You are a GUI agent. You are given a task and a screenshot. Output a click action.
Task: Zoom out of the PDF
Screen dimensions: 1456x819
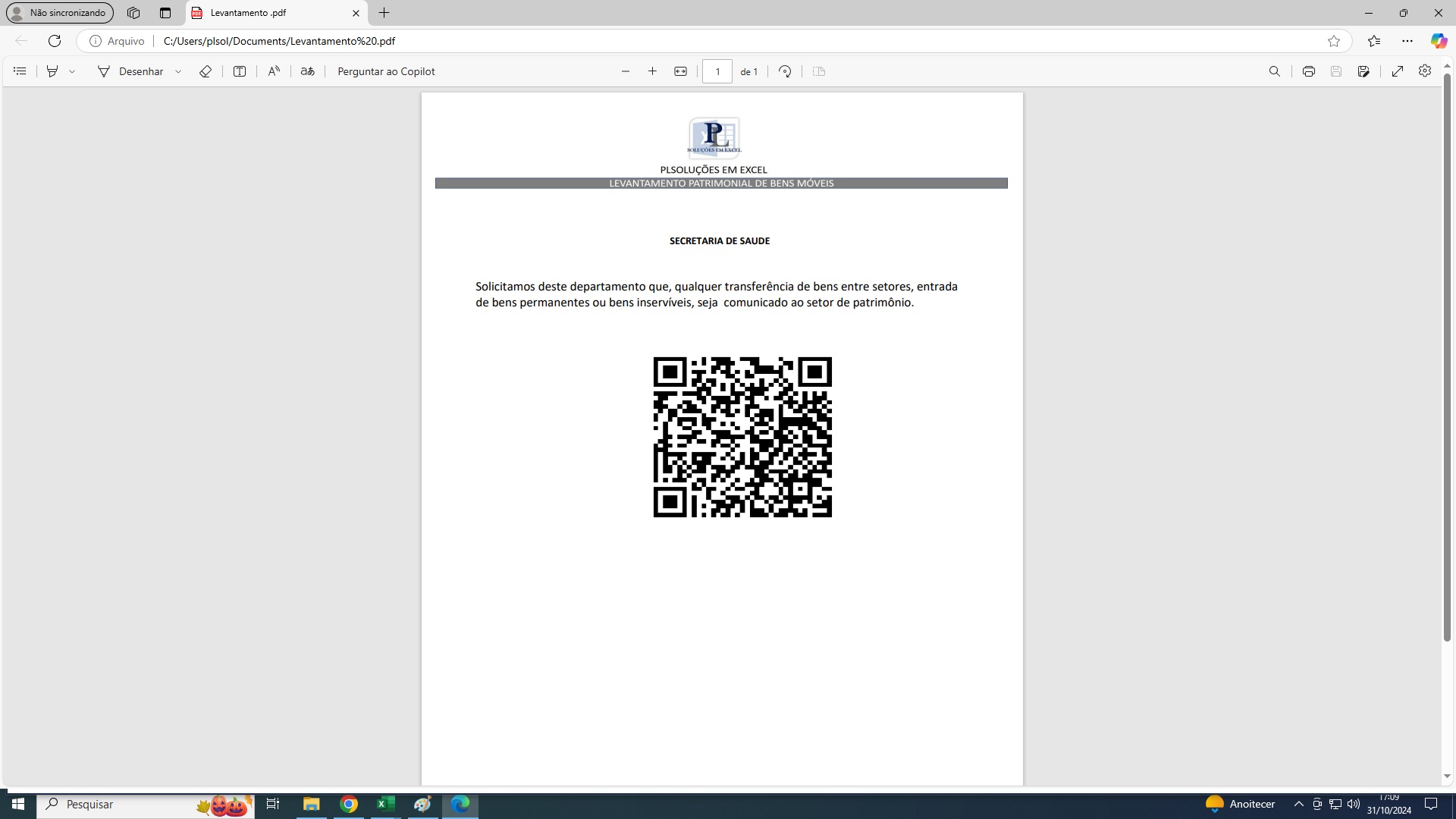coord(626,71)
